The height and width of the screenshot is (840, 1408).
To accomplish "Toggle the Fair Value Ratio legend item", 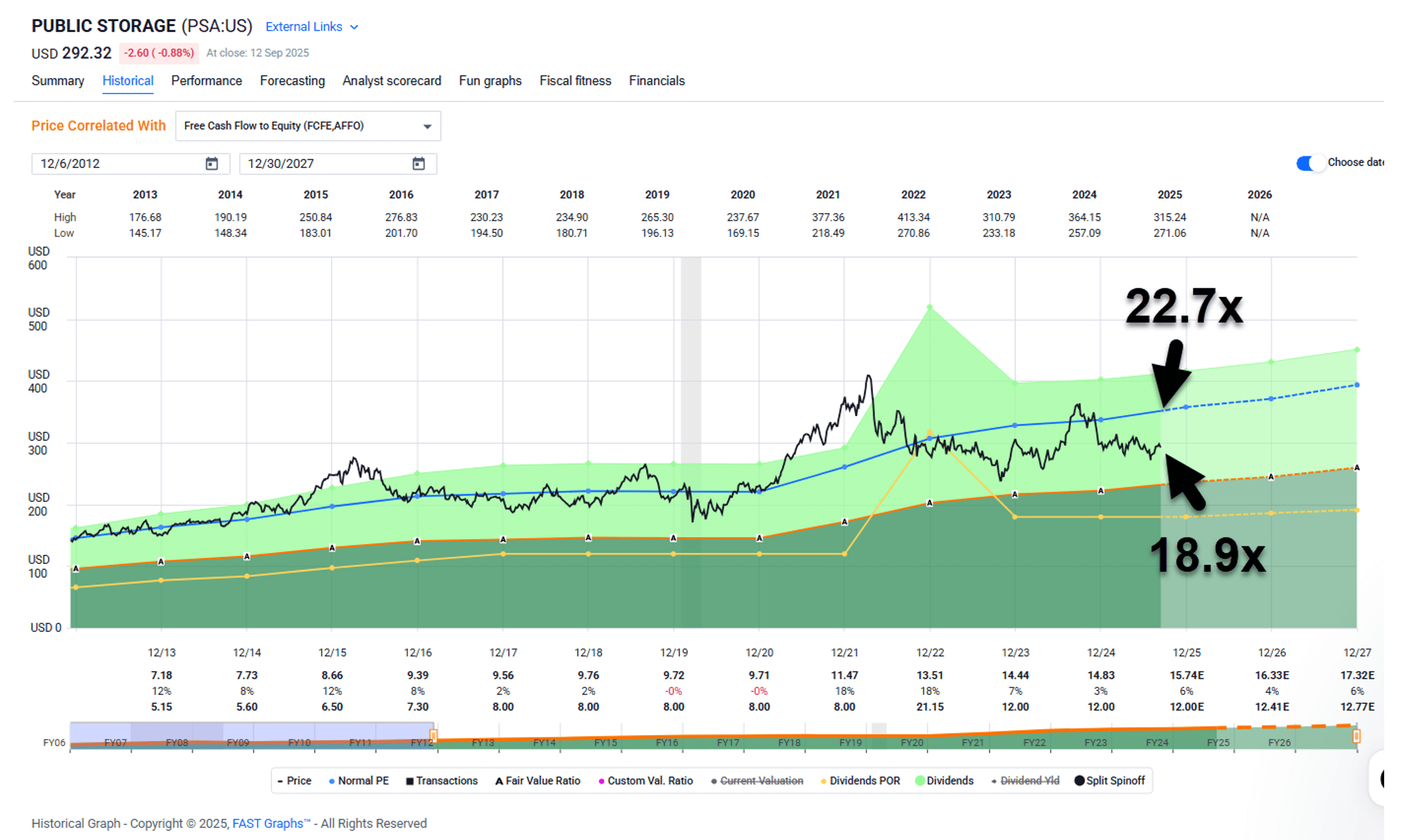I will [538, 781].
